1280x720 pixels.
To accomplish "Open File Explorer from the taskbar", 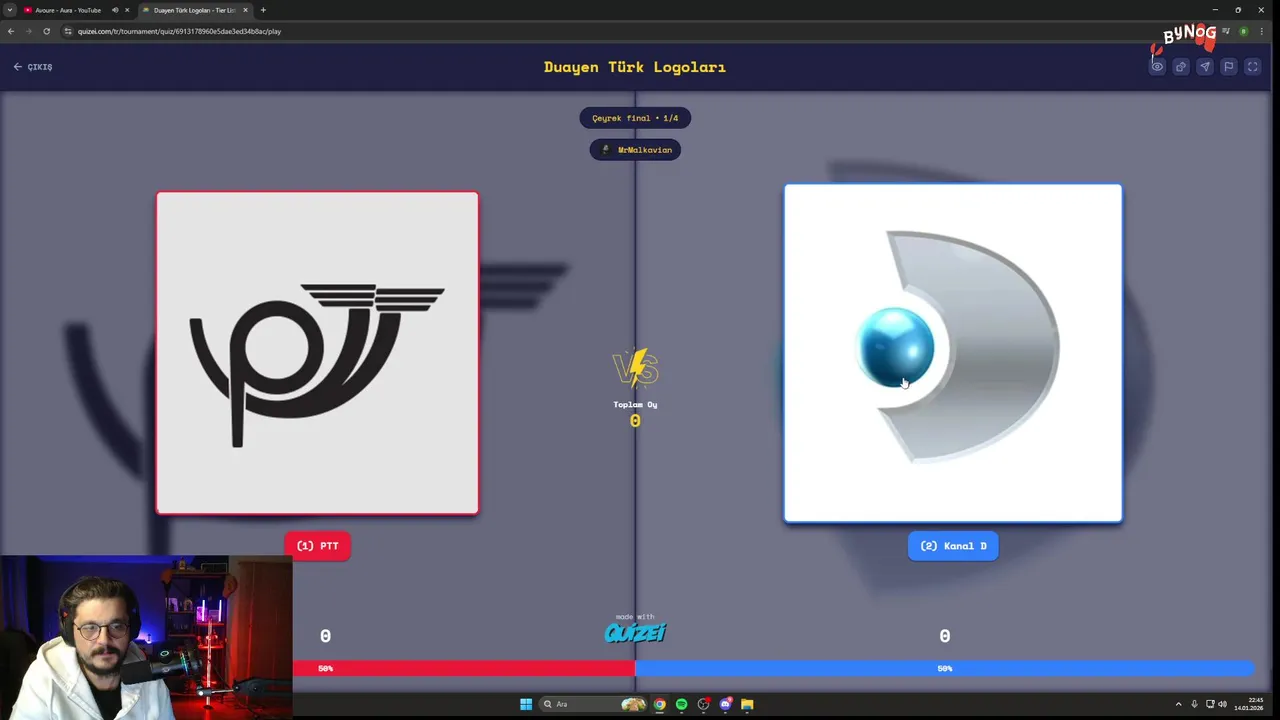I will 747,704.
